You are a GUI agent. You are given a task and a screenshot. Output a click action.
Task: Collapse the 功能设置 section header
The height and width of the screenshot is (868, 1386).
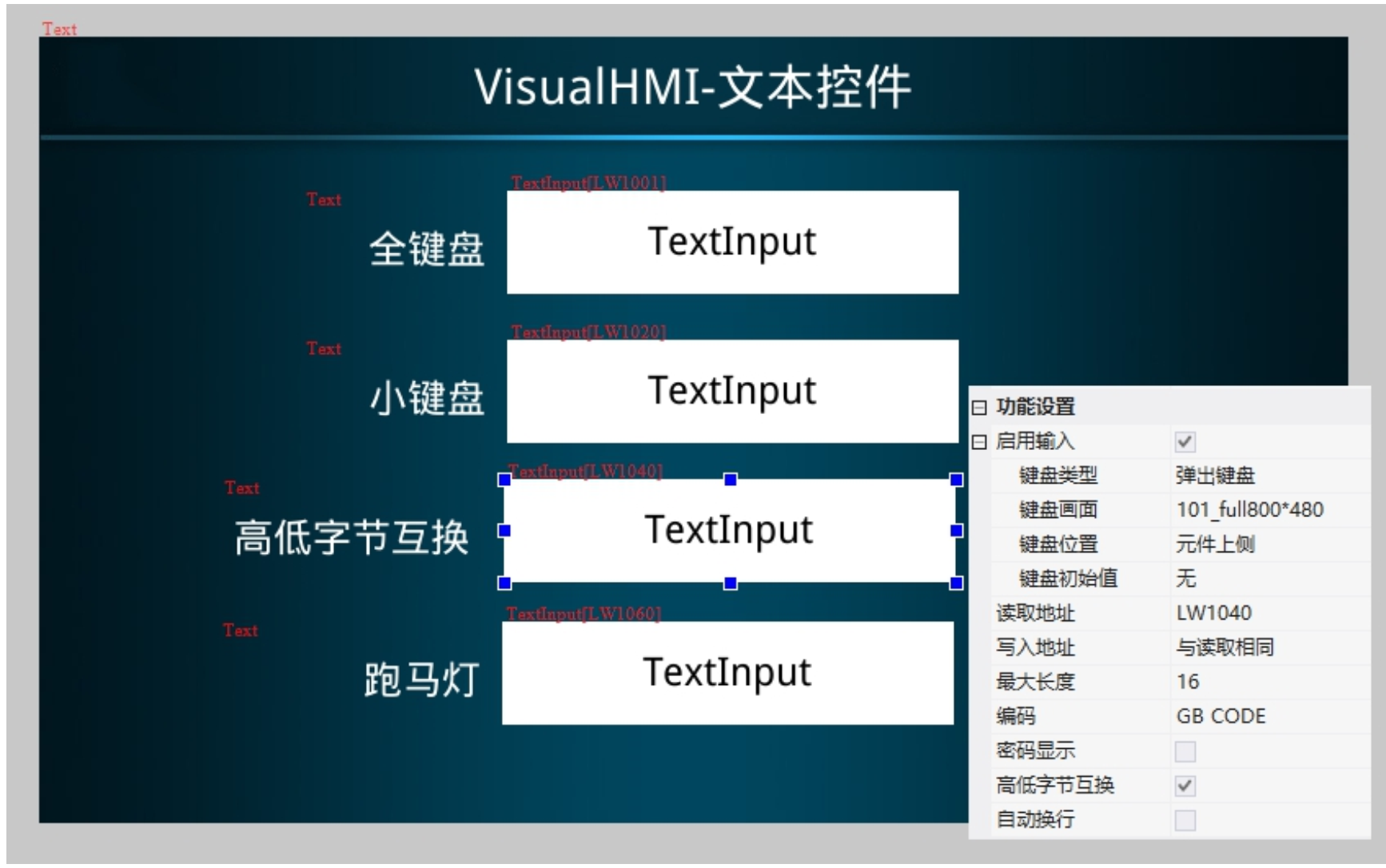pos(979,408)
